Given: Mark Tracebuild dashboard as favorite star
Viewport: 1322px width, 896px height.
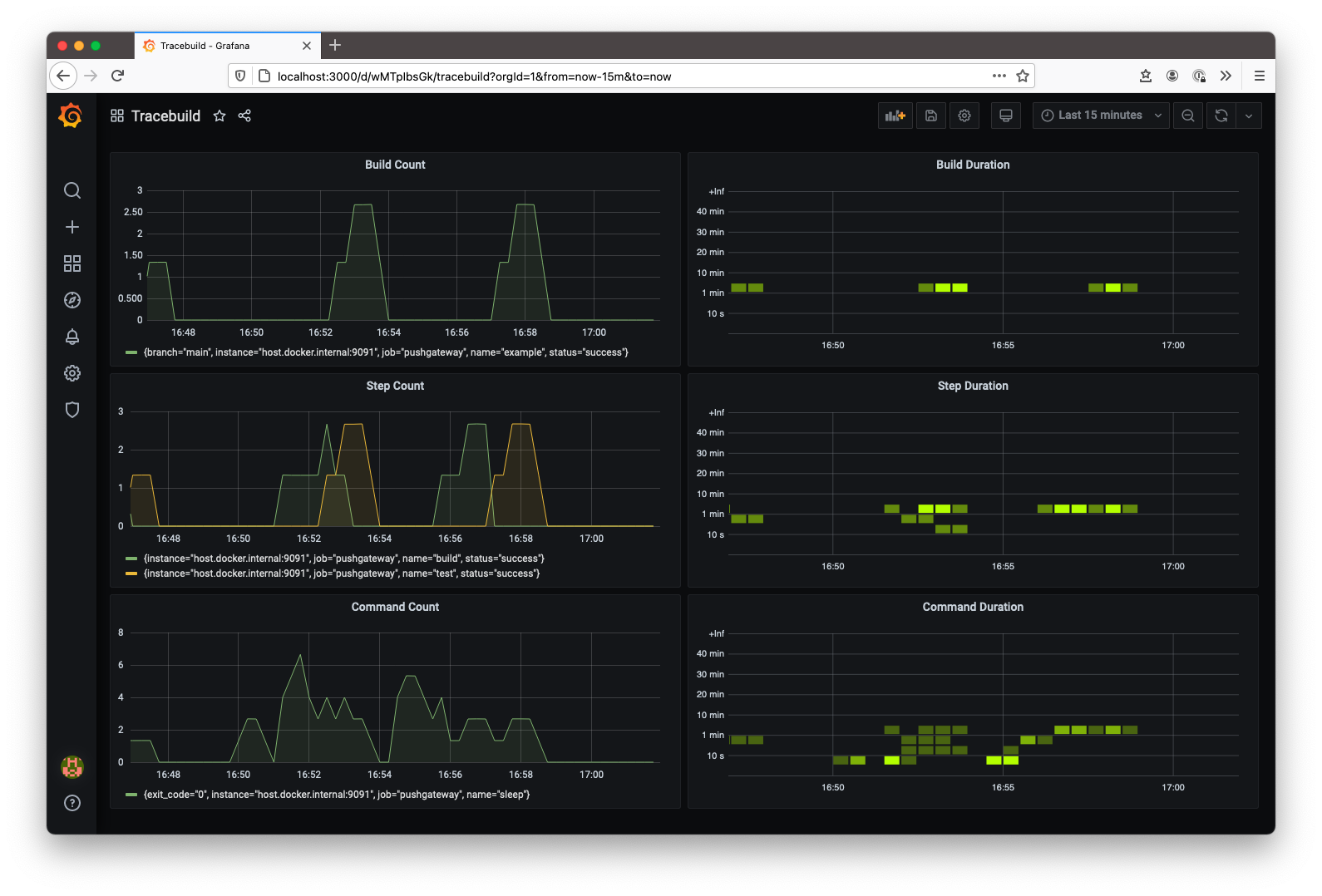Looking at the screenshot, I should coord(220,116).
